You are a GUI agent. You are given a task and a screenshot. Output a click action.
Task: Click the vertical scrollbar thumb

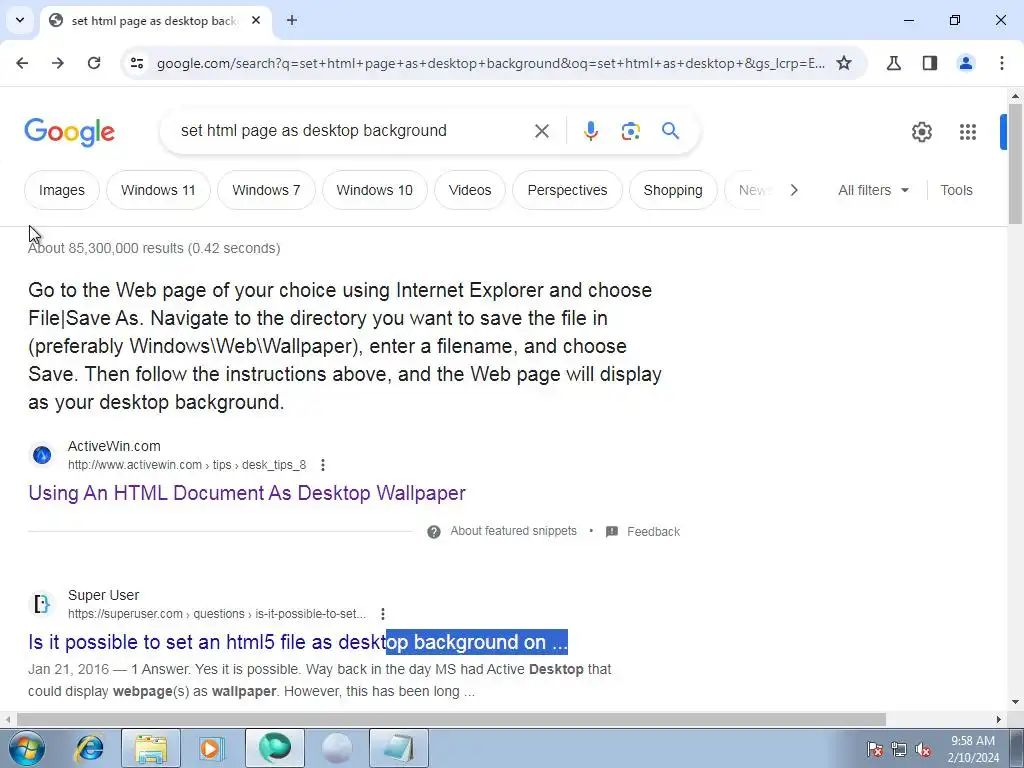[x=1015, y=163]
